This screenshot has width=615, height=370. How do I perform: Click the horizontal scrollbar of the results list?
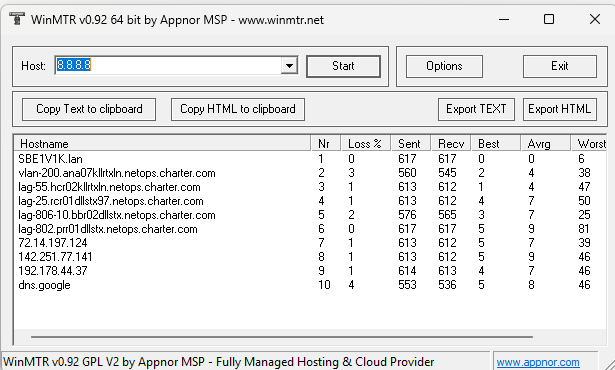(282, 337)
